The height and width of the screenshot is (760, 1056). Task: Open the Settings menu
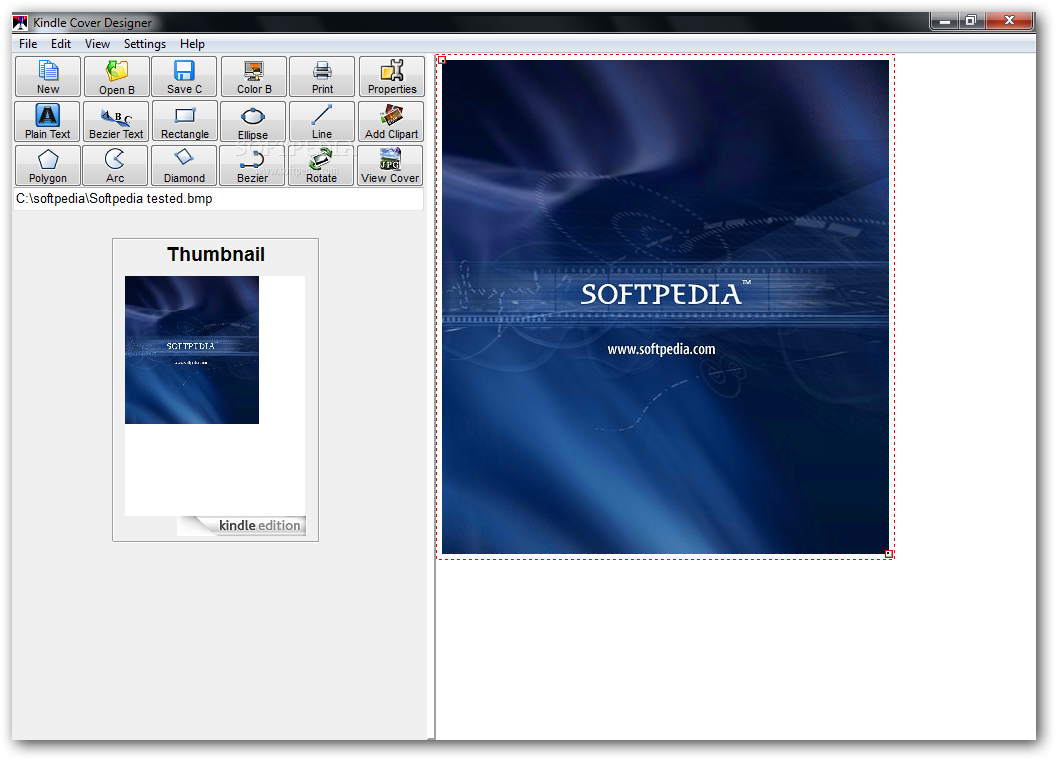(145, 44)
